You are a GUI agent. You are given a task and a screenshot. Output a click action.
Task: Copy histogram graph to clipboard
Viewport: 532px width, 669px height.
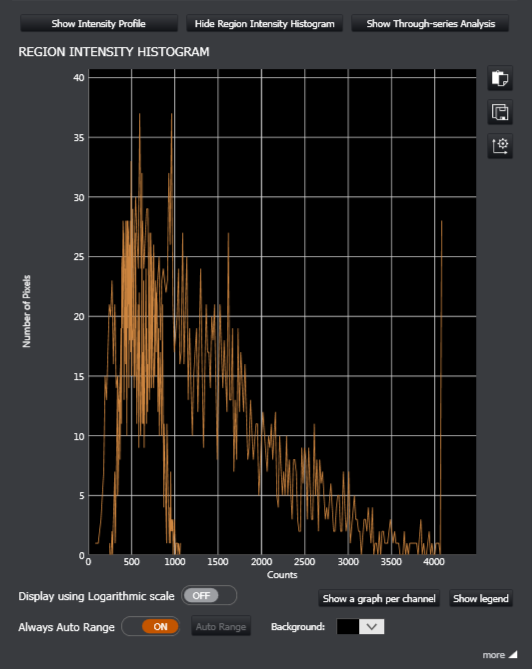pos(500,78)
